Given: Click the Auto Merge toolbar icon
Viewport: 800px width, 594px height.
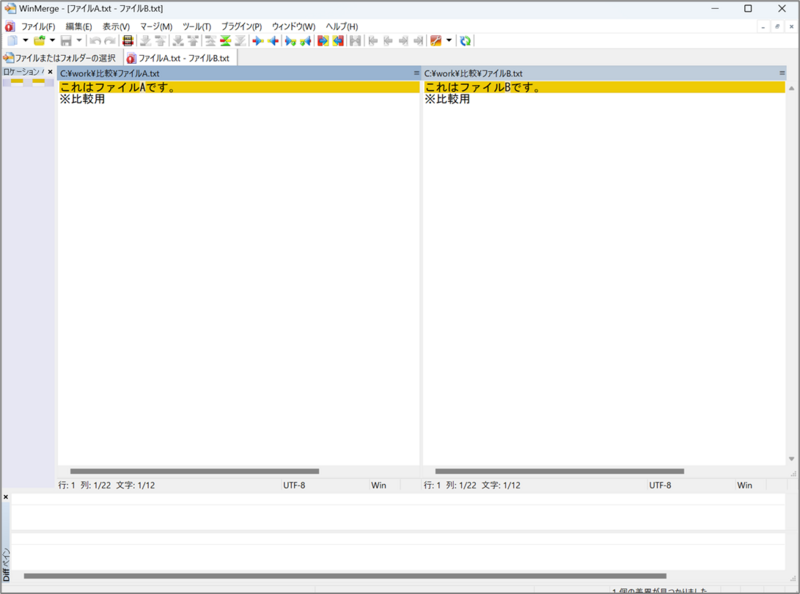Looking at the screenshot, I should pos(356,41).
